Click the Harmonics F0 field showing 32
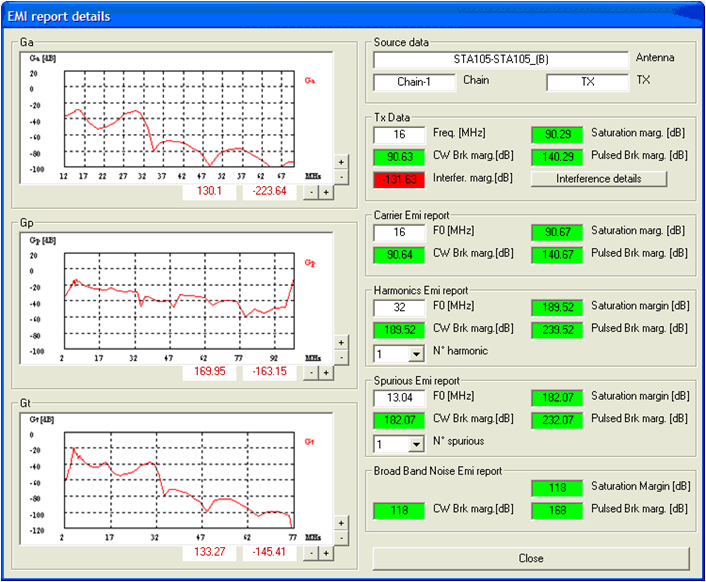 [399, 307]
